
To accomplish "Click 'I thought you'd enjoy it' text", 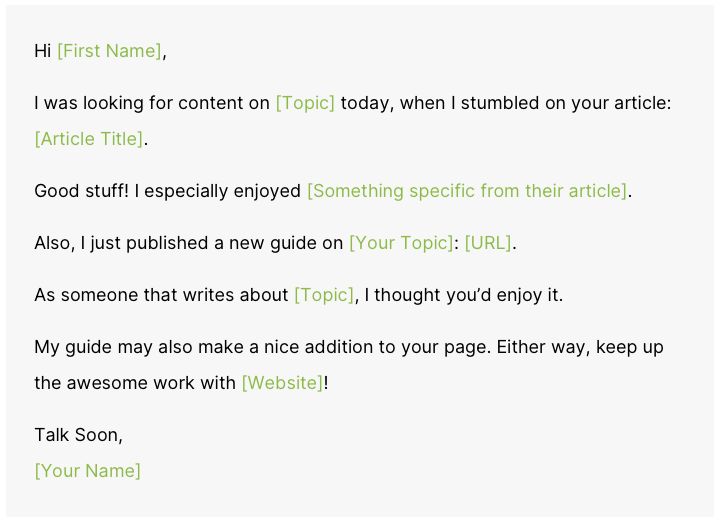I will tap(463, 295).
